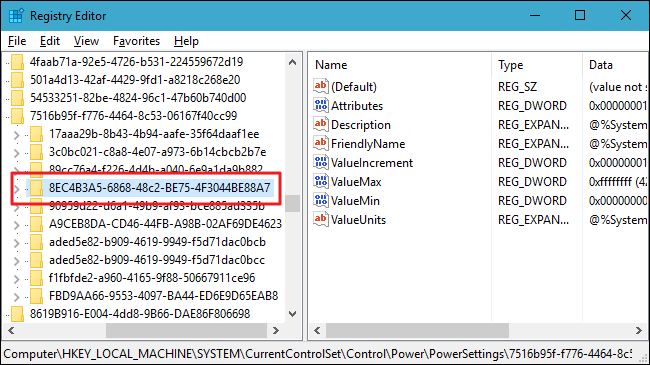Viewport: 650px width, 365px height.
Task: Expand the A9CEB8DA-CD46-44FB-A98B-02AF69DE4623 key
Action: tap(16, 225)
